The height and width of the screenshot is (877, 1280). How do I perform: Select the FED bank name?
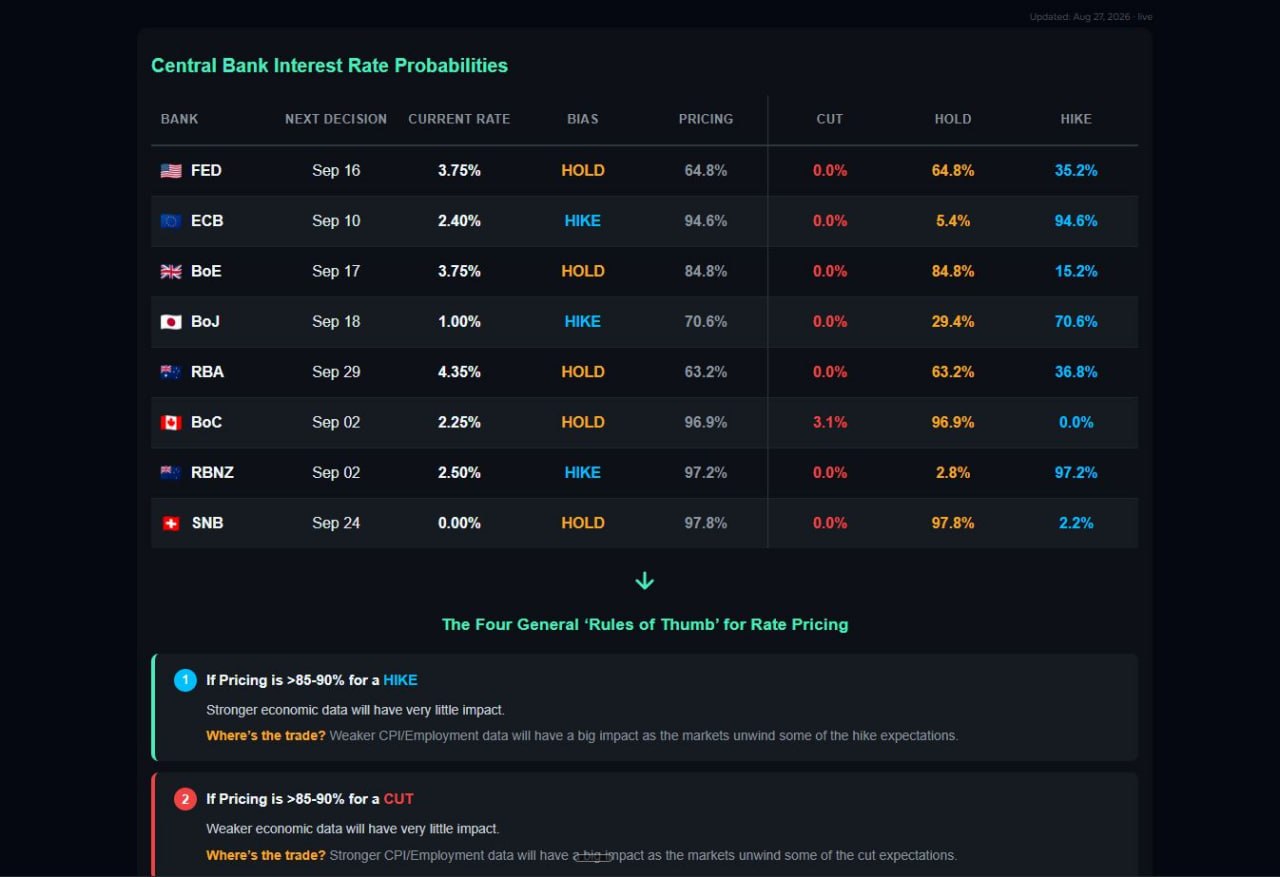(x=206, y=171)
